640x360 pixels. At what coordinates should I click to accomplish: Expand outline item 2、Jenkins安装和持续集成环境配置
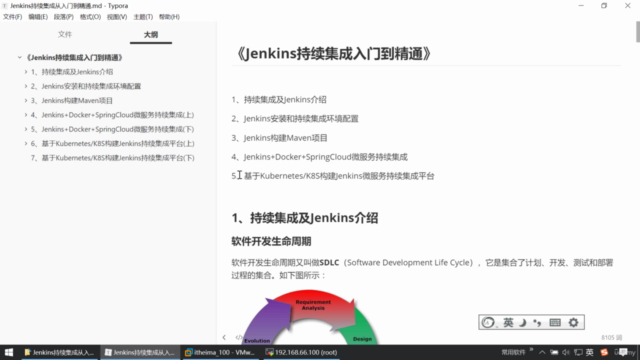(26, 86)
